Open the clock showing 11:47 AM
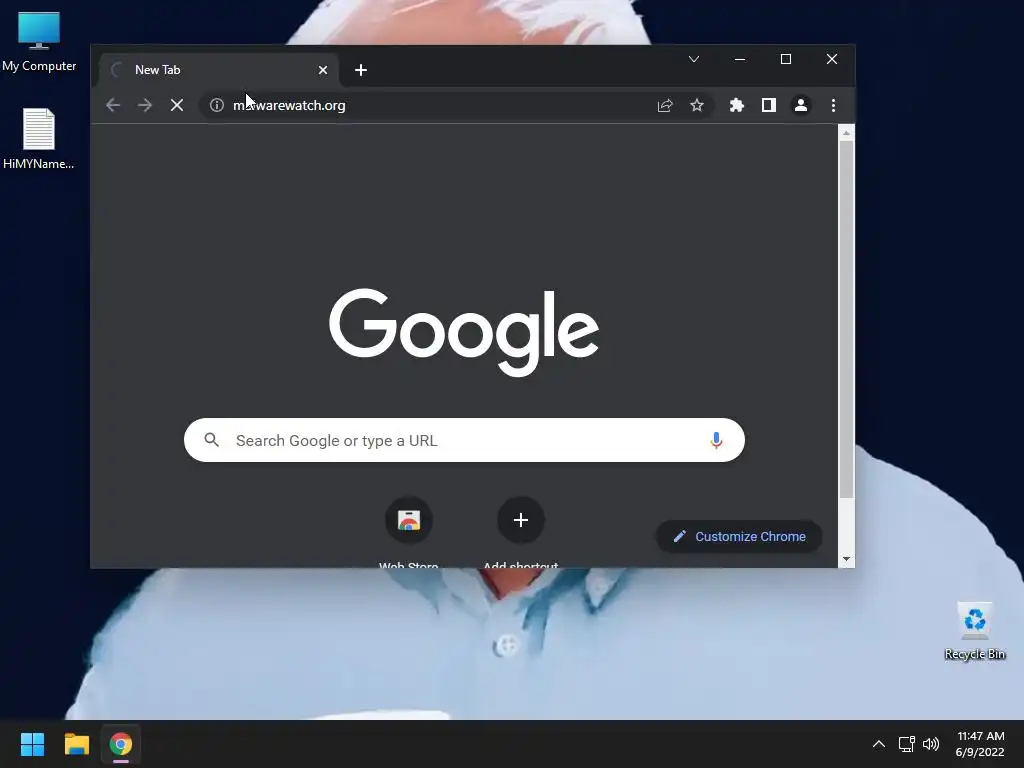1024x768 pixels. click(980, 744)
